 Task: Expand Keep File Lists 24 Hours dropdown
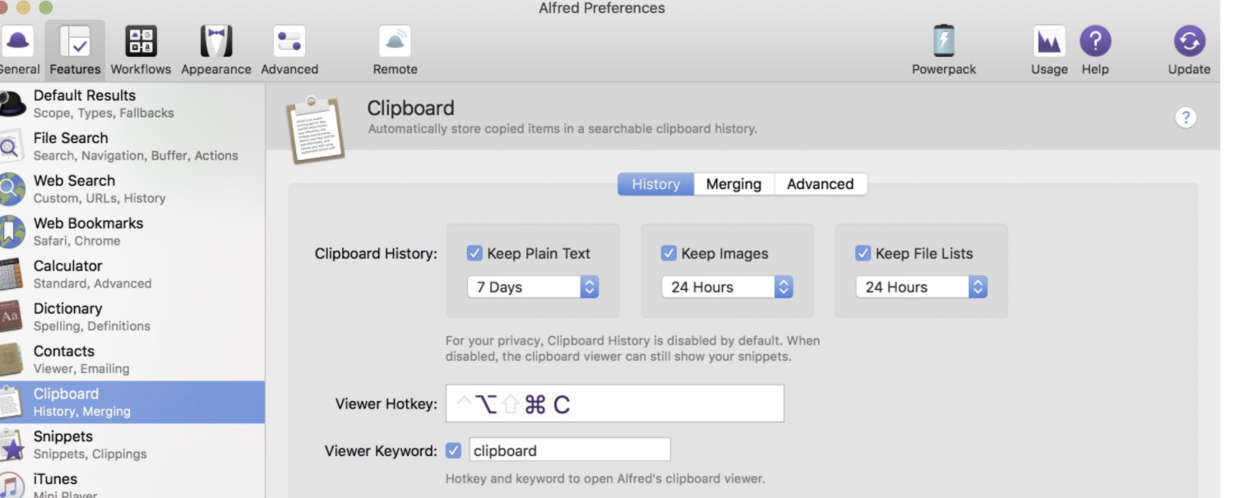pyautogui.click(x=921, y=287)
